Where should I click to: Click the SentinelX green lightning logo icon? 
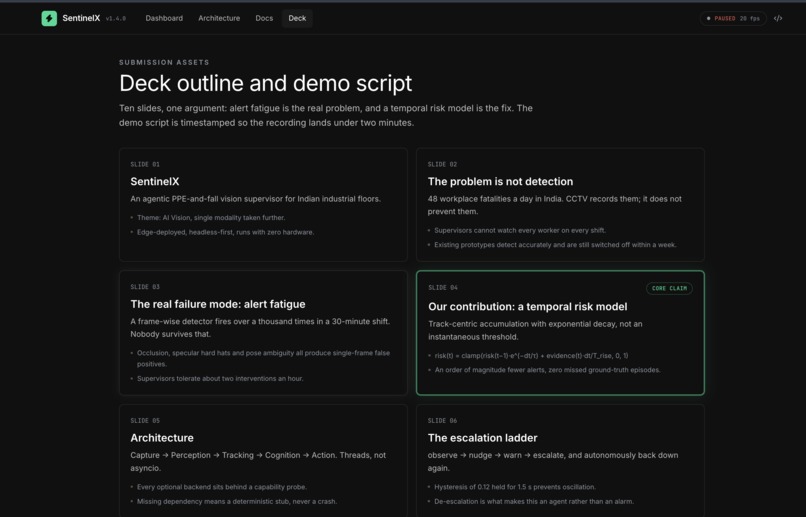tap(49, 19)
